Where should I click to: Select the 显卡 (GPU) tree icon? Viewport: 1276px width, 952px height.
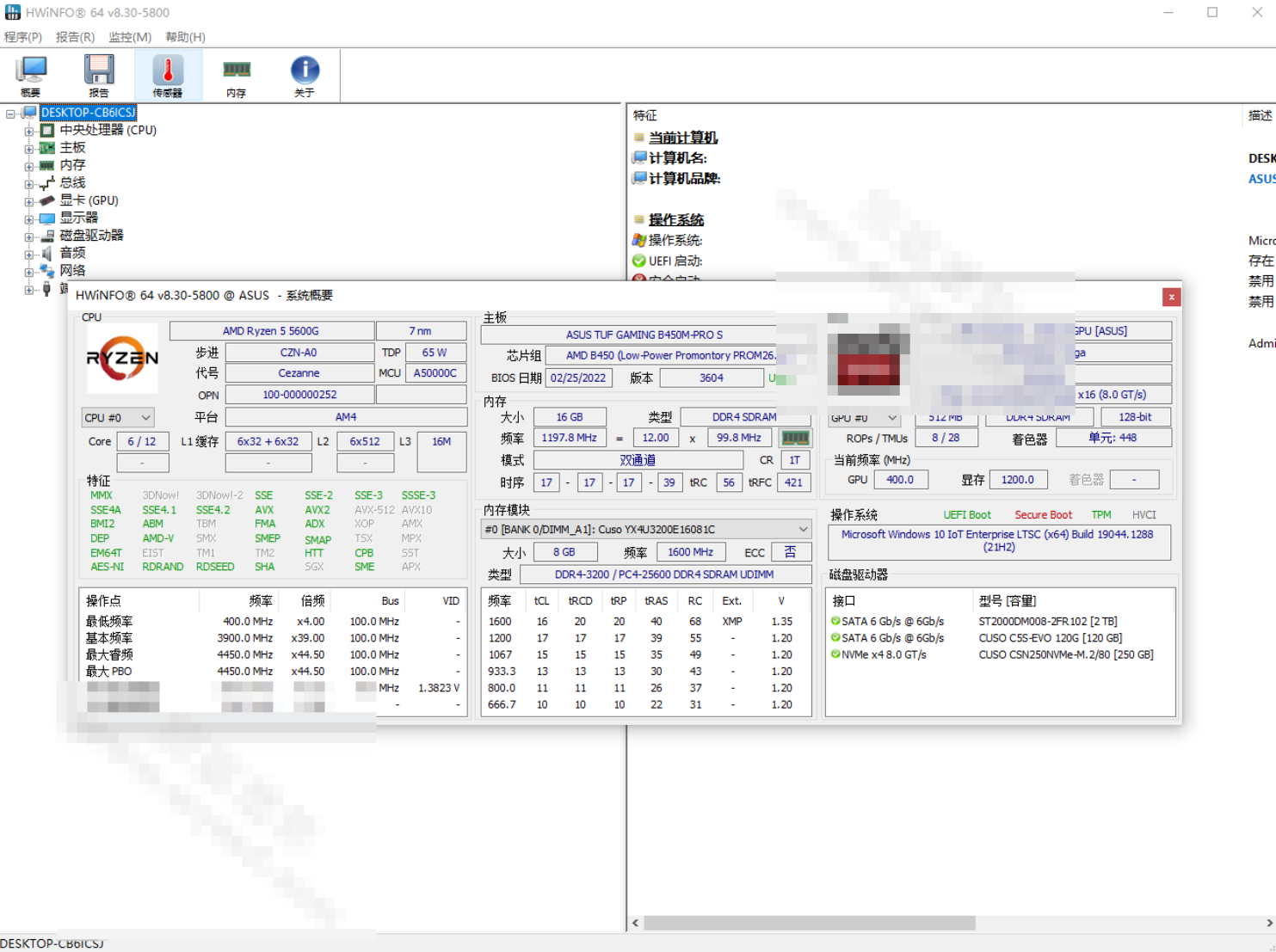[x=47, y=200]
